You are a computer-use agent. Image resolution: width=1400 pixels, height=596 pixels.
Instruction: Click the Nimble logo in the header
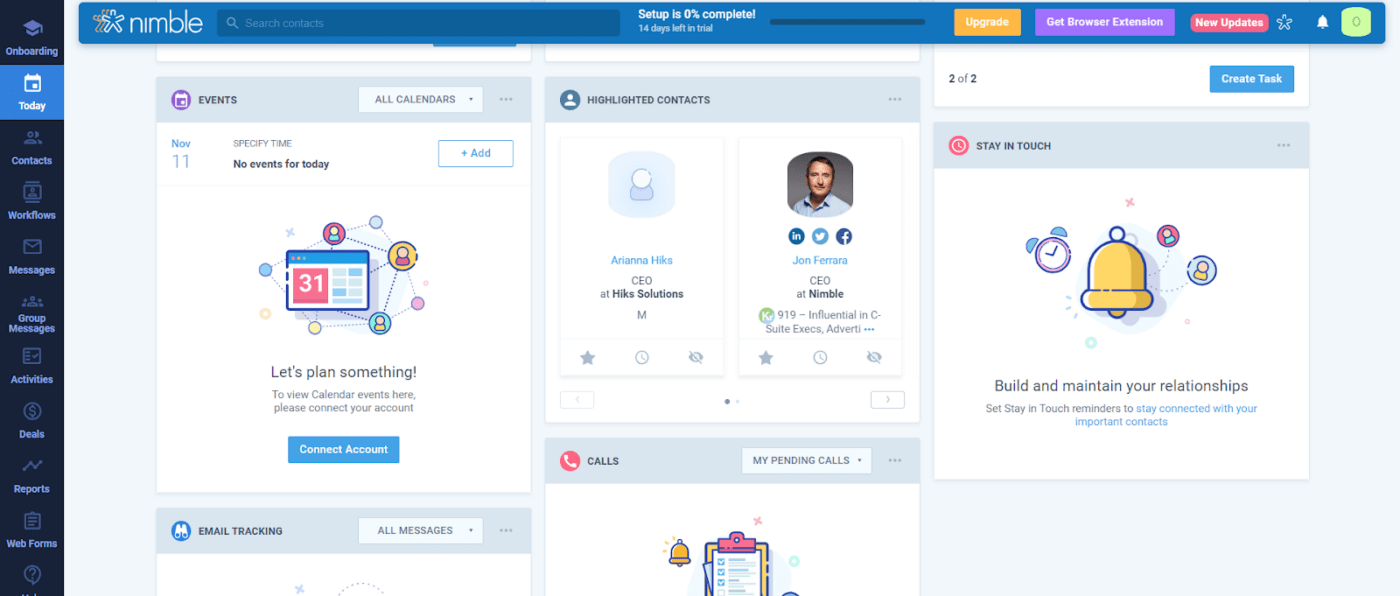pos(147,22)
